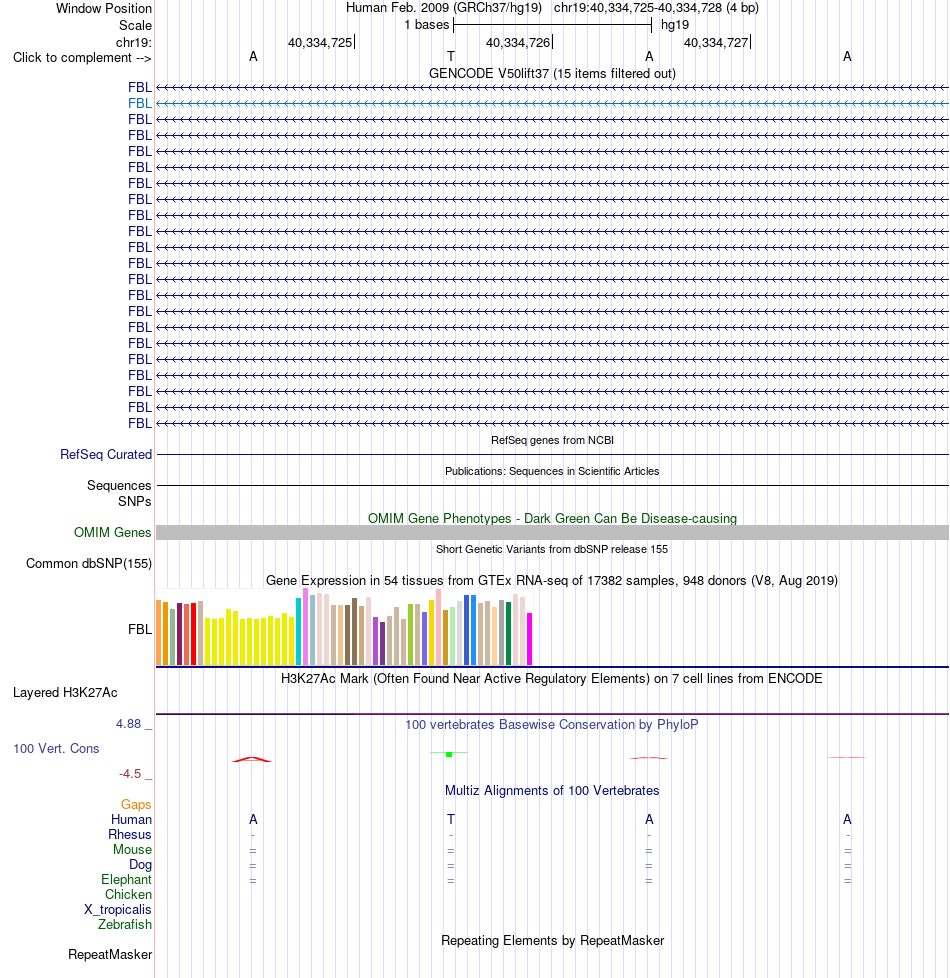Open the GTEx Gene Expression track title

pos(552,581)
